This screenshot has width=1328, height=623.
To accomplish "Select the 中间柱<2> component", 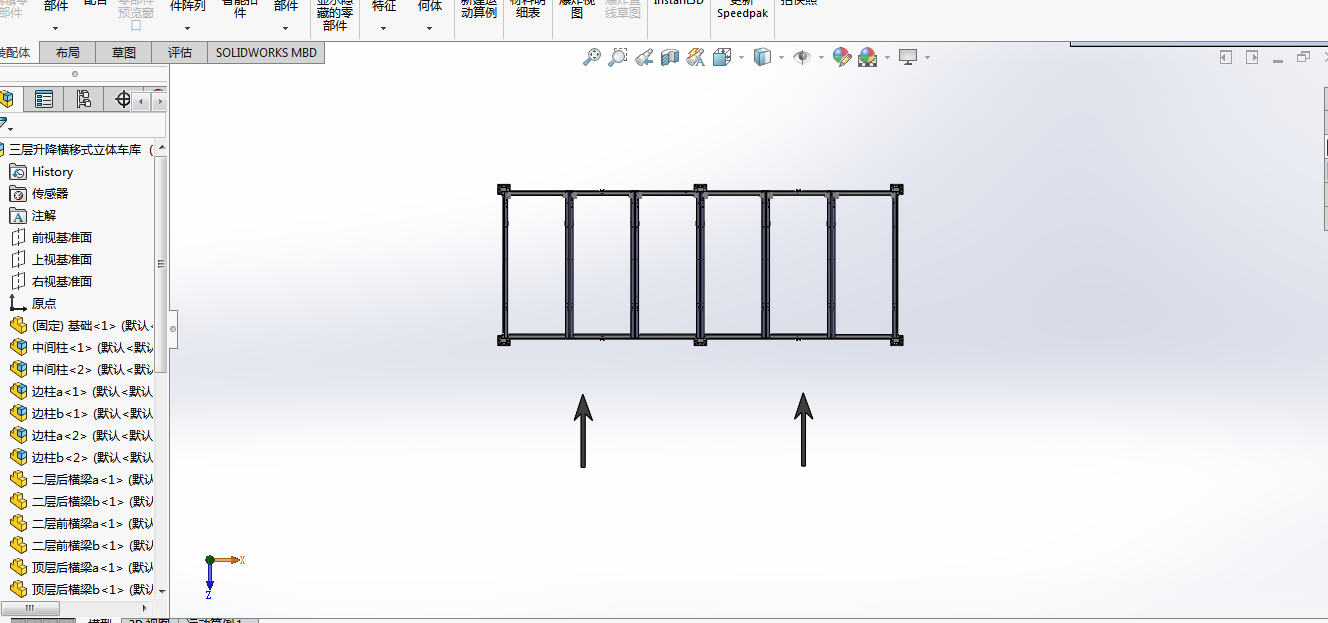I will click(81, 369).
